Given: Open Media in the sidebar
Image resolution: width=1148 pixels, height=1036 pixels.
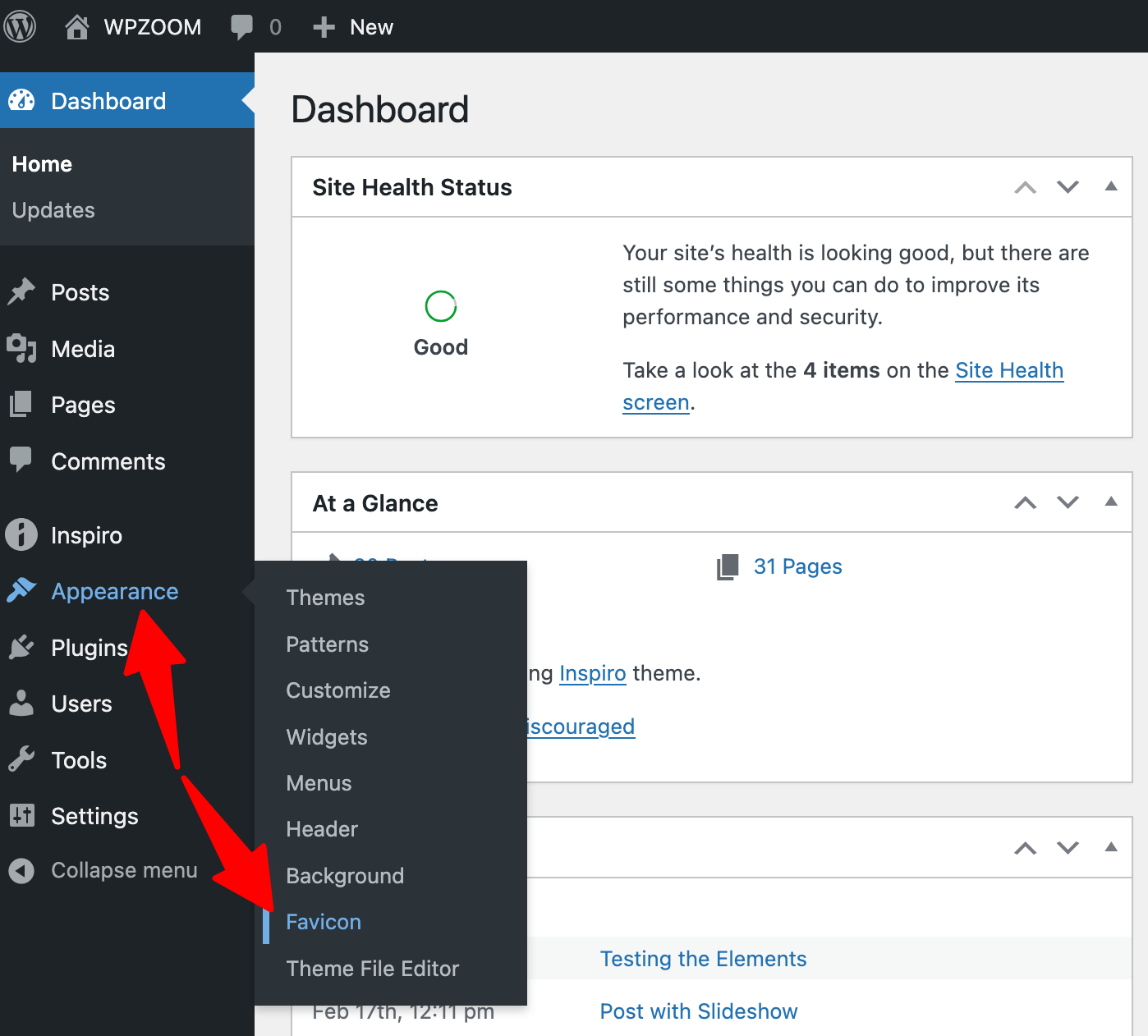Looking at the screenshot, I should [x=83, y=349].
